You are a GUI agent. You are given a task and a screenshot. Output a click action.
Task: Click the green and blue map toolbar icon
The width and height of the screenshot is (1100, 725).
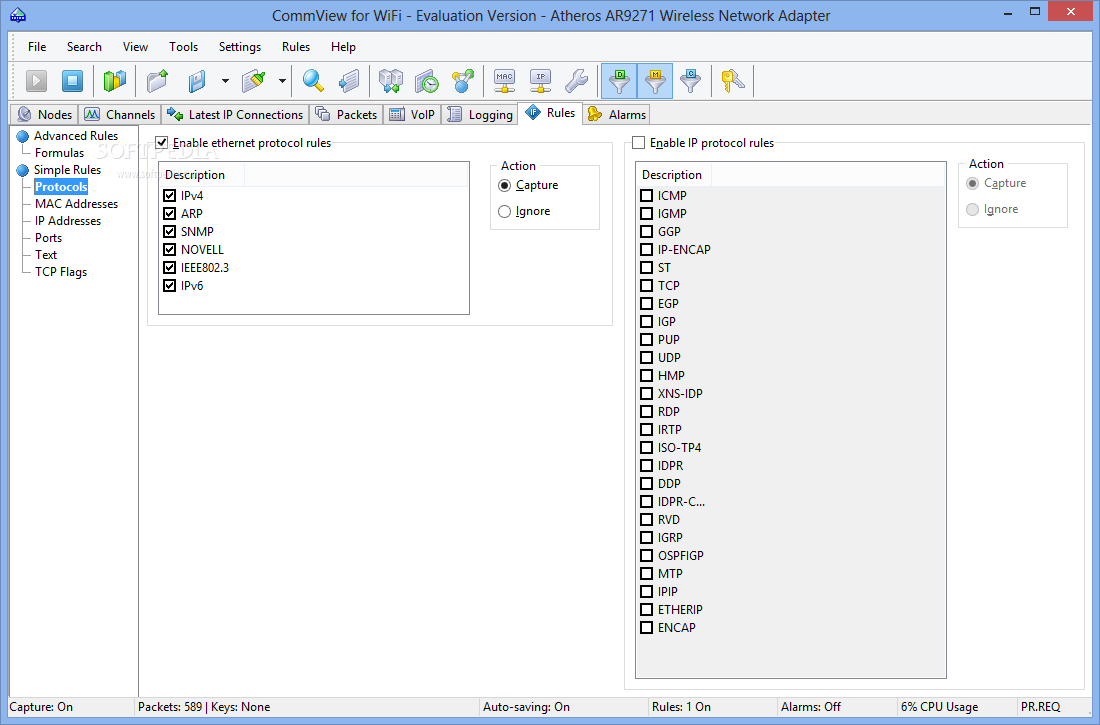[114, 81]
